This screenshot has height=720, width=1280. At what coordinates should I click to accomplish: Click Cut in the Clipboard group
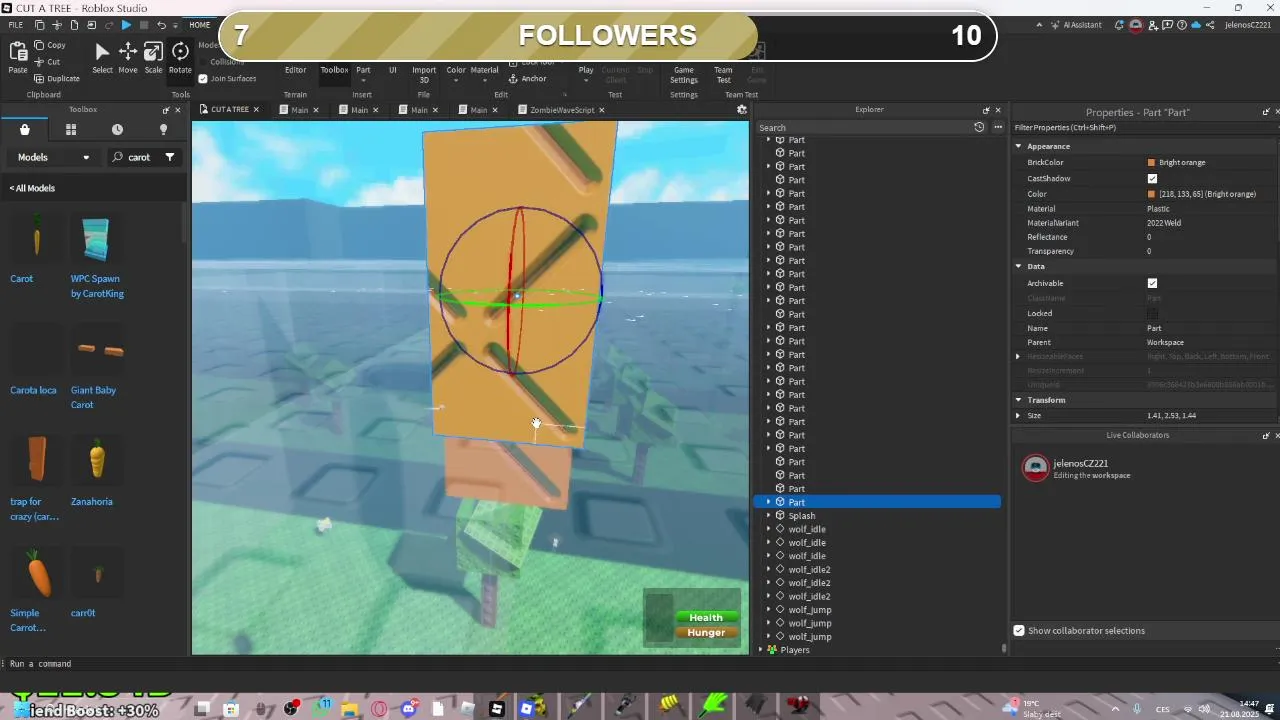47,62
